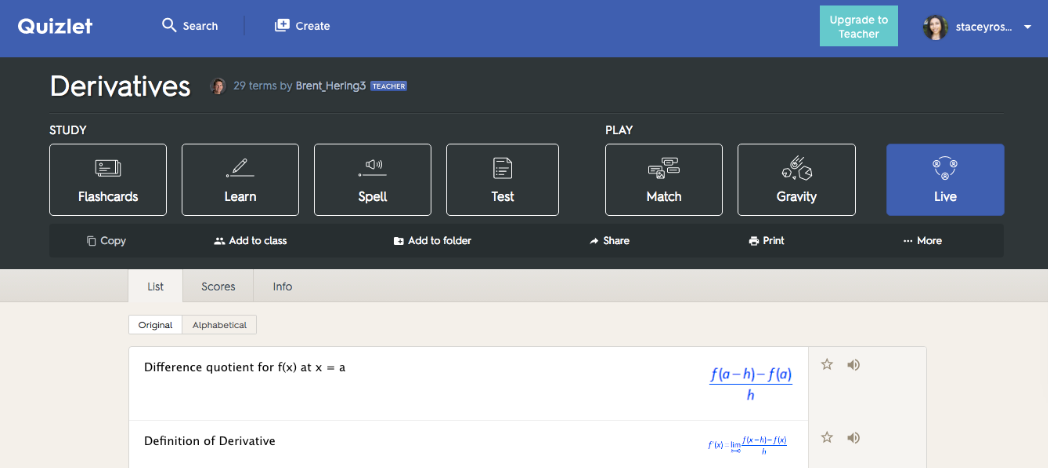Click the Search magnifier icon
The image size is (1048, 468).
pyautogui.click(x=169, y=25)
